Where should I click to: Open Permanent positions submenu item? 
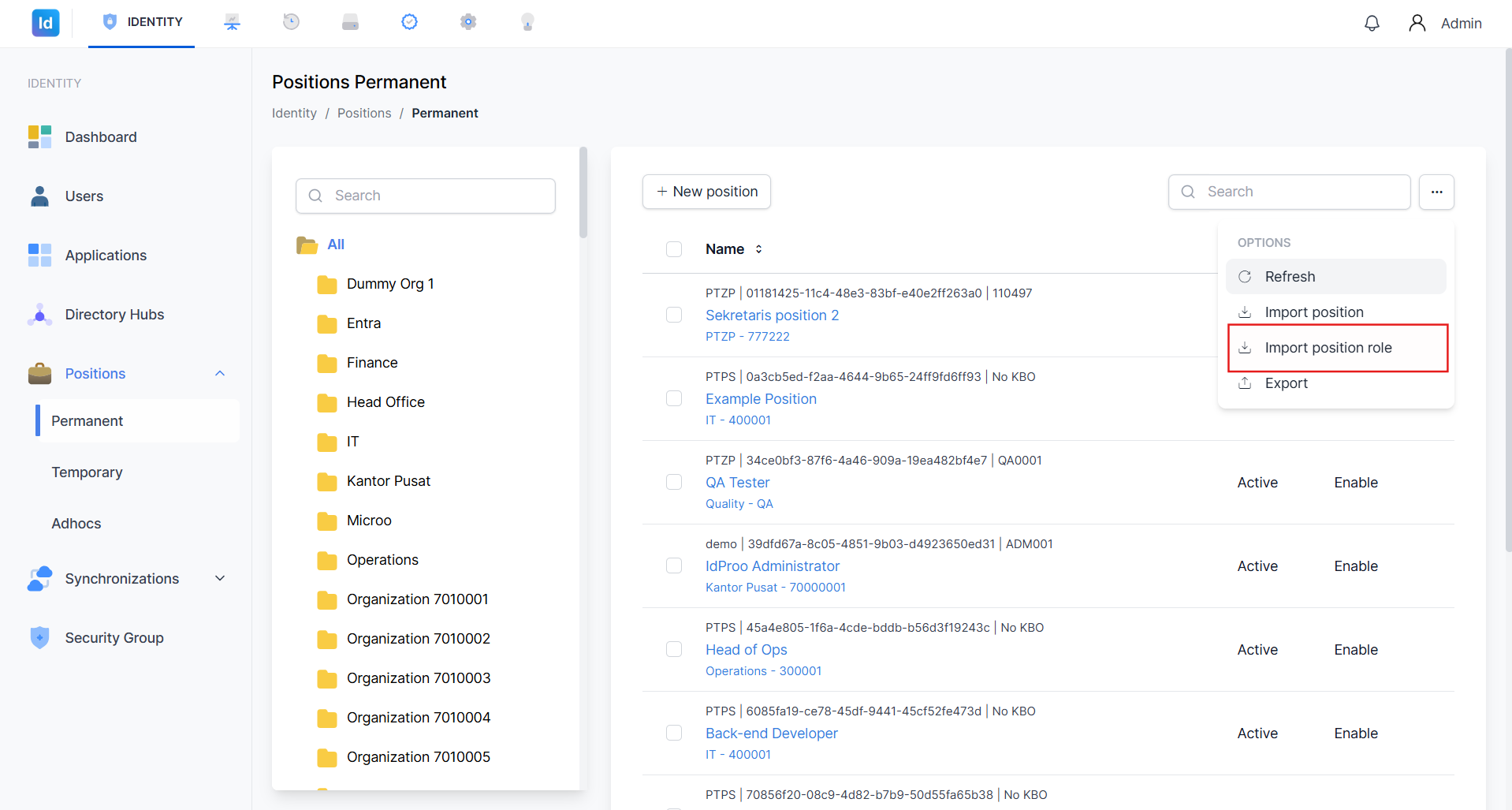(x=137, y=421)
